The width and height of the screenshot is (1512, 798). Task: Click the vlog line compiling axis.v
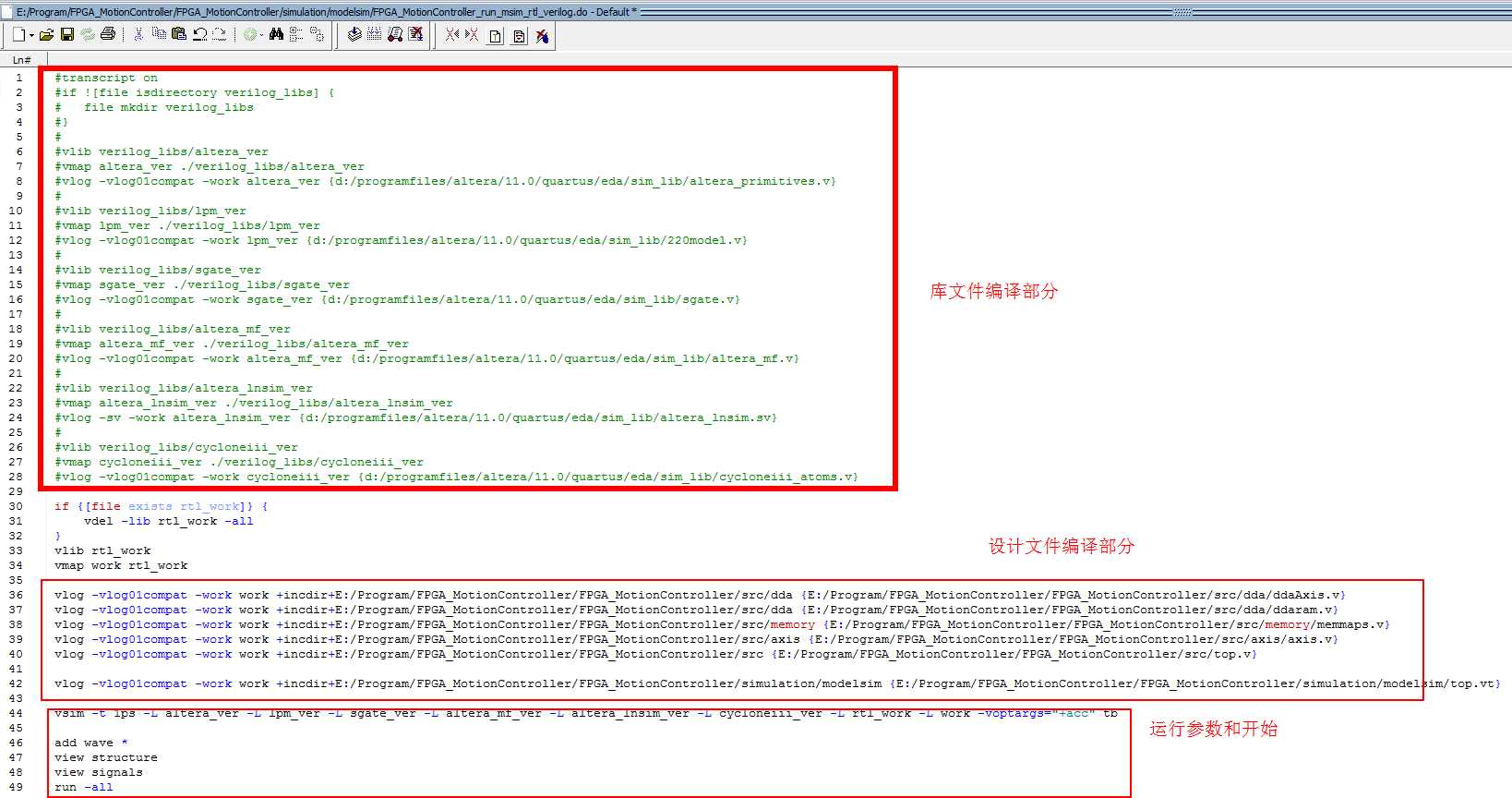[696, 639]
